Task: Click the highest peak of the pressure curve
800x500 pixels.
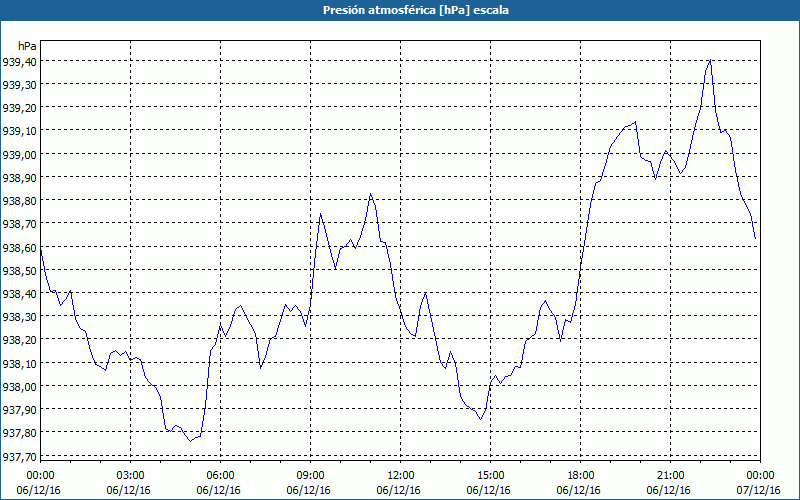Action: pyautogui.click(x=709, y=61)
